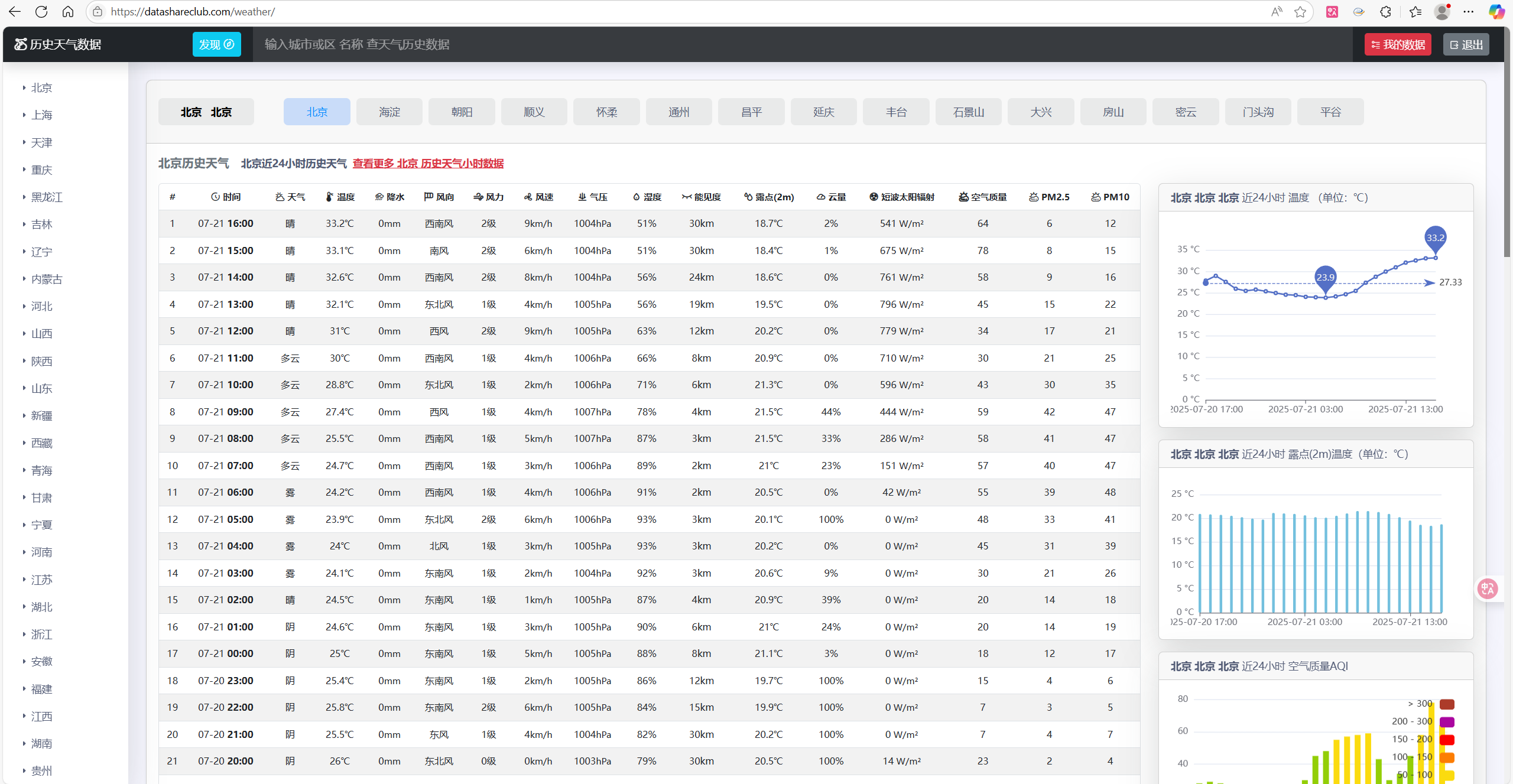Open 查看更多 北京 历史天气小时数据 link
1513x784 pixels.
(428, 164)
